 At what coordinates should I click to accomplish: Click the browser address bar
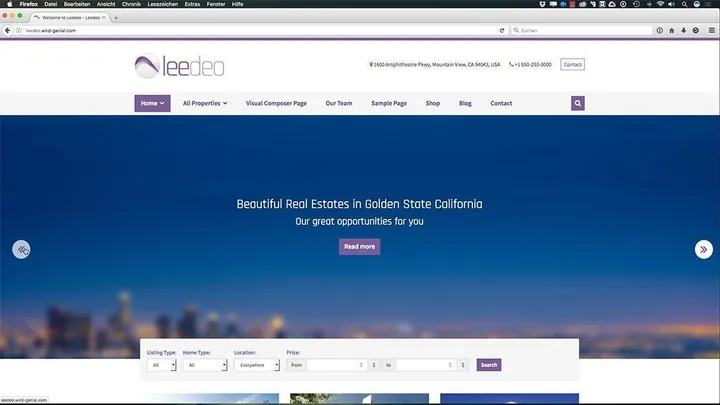coord(262,30)
